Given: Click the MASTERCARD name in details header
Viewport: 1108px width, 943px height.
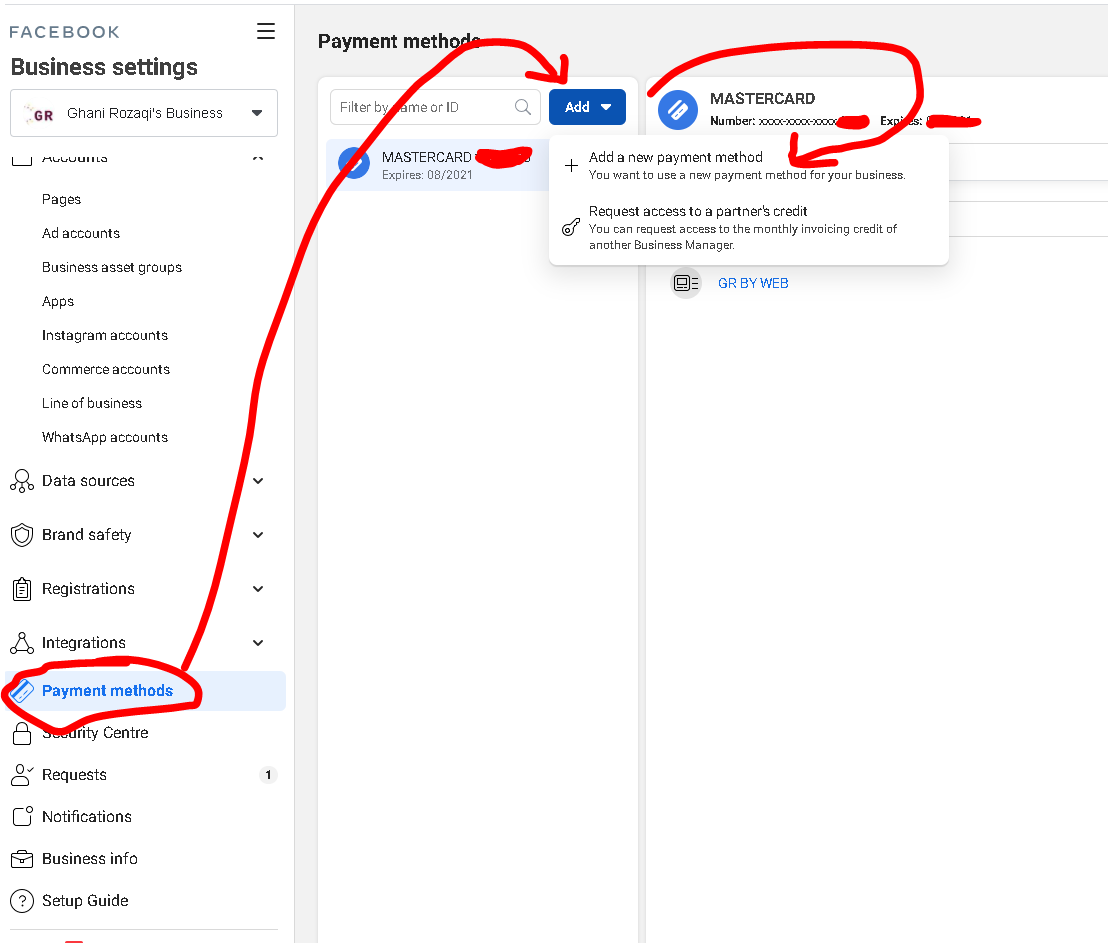Looking at the screenshot, I should pos(762,99).
